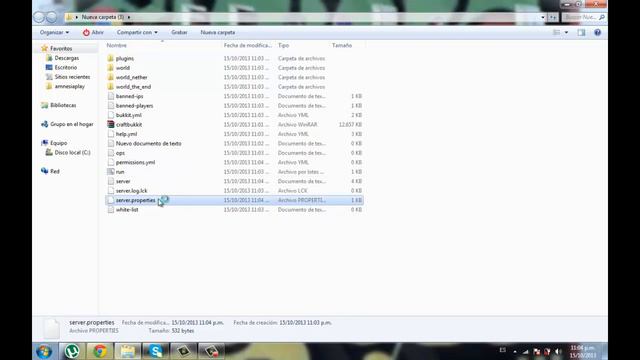Click the Abrir toolbar button

[93, 32]
